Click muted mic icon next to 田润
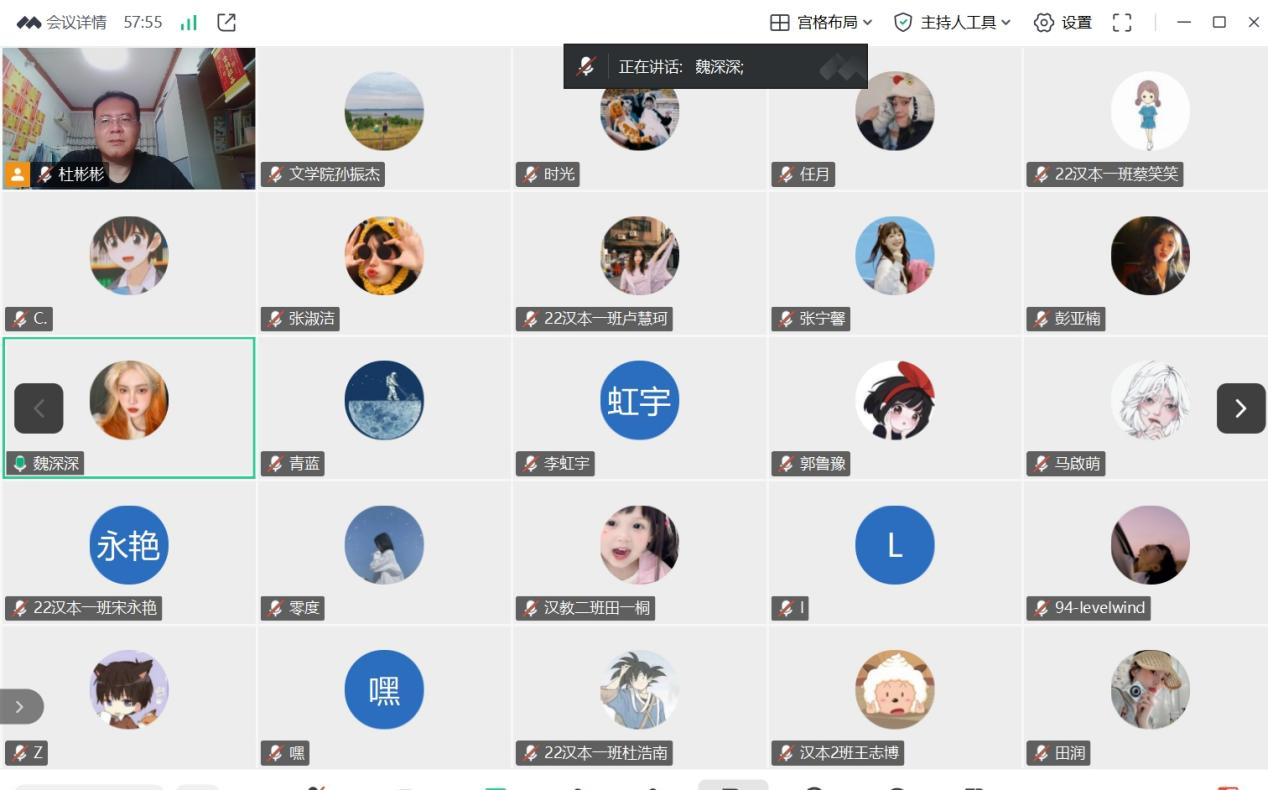The image size is (1268, 790). (1042, 753)
